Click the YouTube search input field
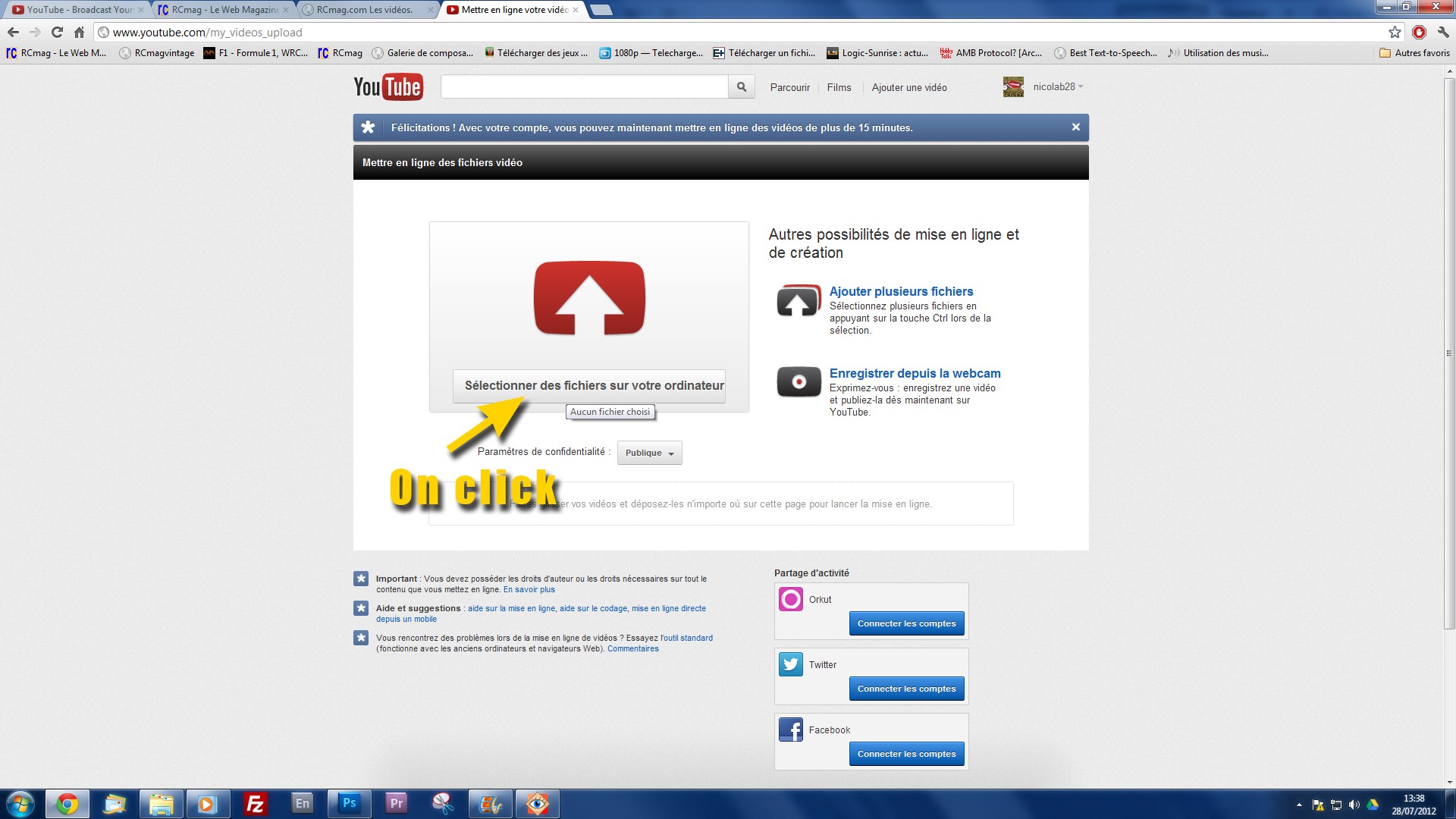 [x=584, y=87]
